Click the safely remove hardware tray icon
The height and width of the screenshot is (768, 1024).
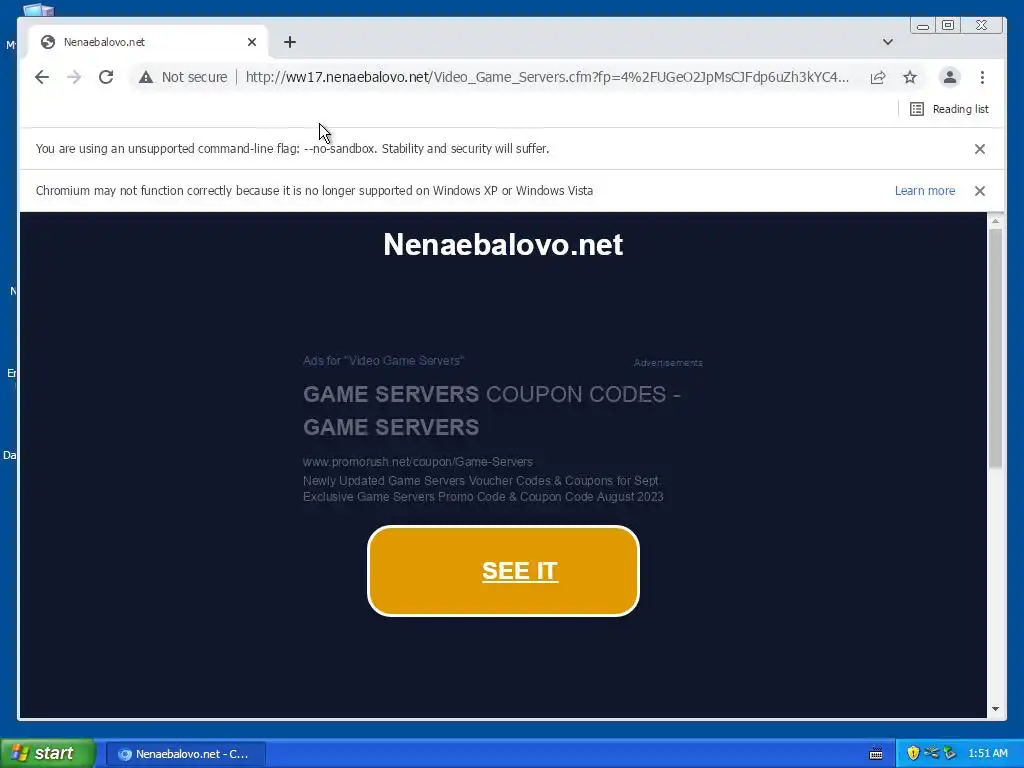949,753
